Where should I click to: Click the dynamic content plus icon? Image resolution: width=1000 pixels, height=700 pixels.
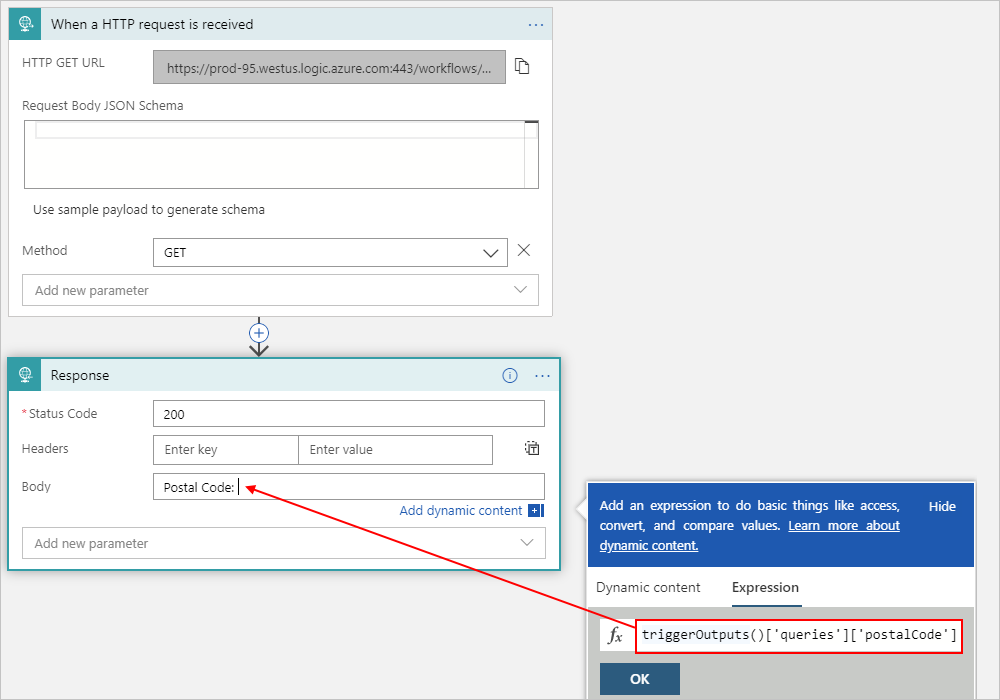[x=535, y=510]
